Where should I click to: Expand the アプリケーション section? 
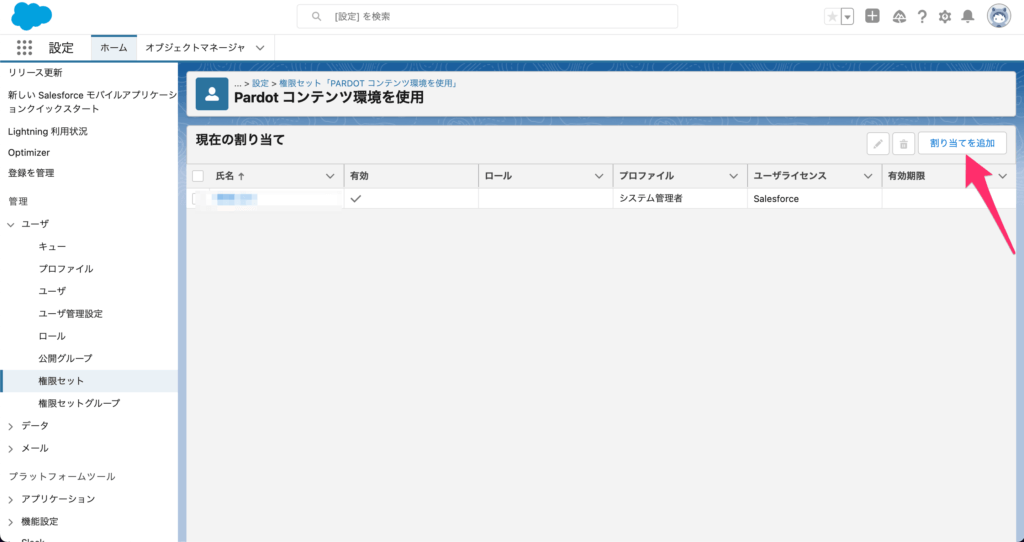click(10, 500)
